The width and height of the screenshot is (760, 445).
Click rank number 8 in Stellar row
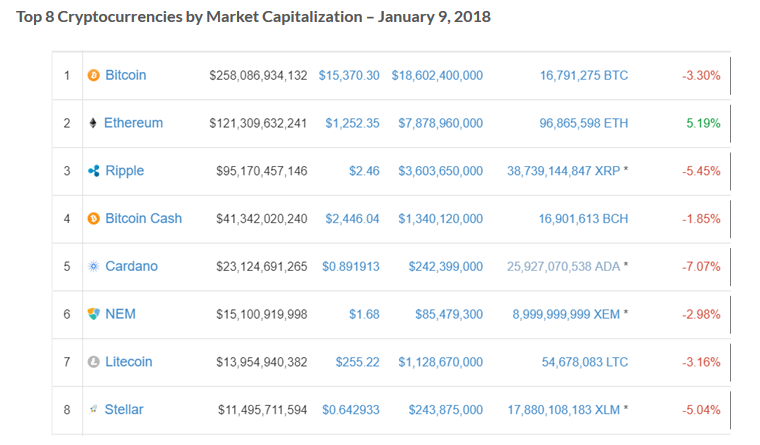click(67, 410)
